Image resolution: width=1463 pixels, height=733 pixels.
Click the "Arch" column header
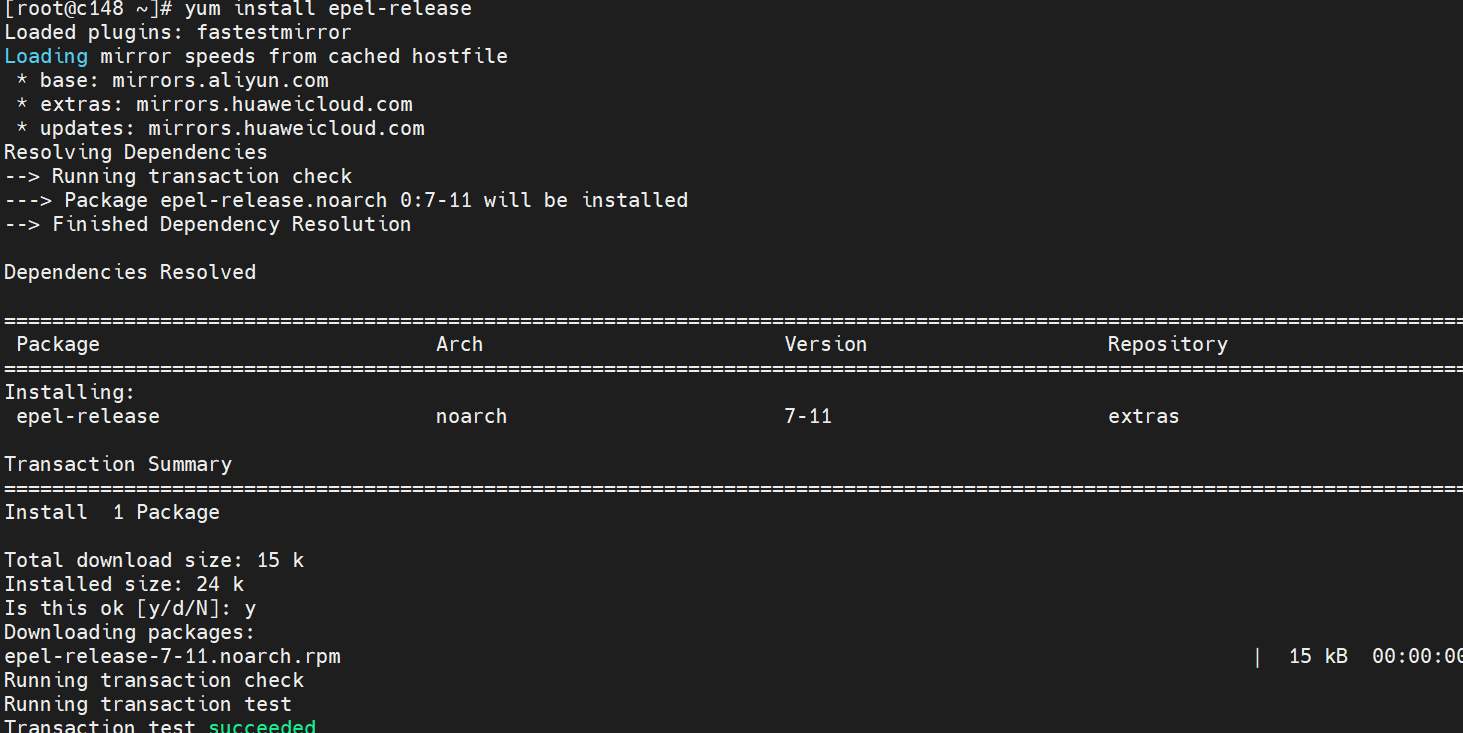click(x=459, y=344)
